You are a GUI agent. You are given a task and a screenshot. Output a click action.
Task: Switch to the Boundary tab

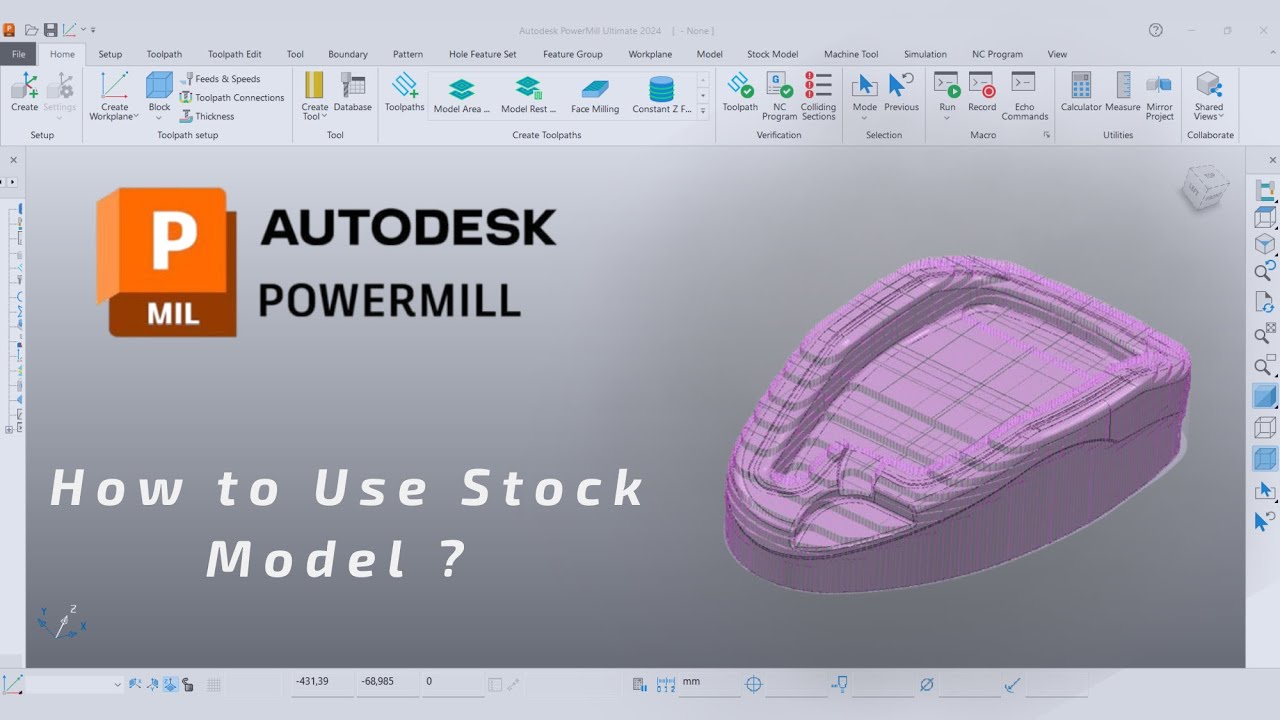coord(348,54)
